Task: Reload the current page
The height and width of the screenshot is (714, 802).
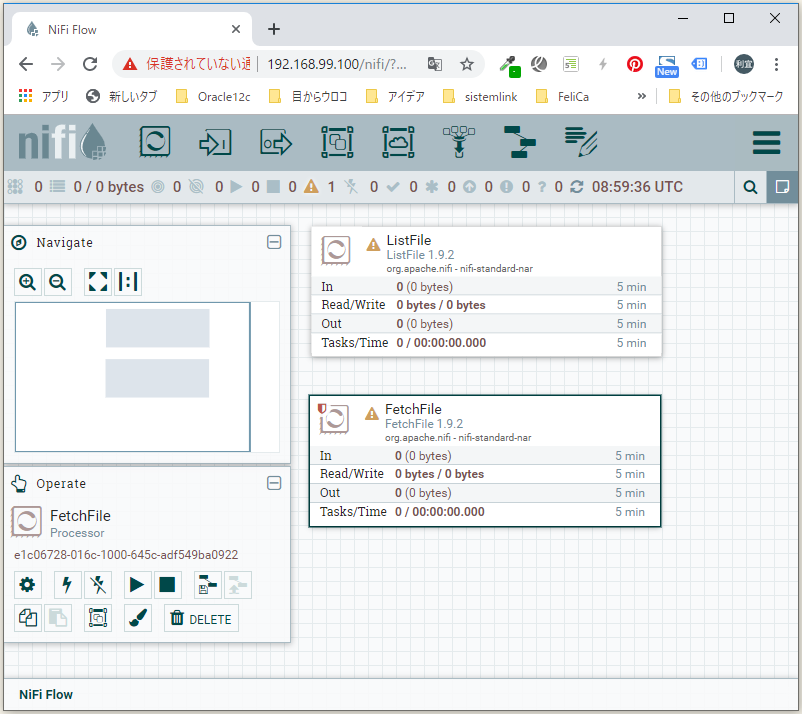Action: [x=90, y=64]
